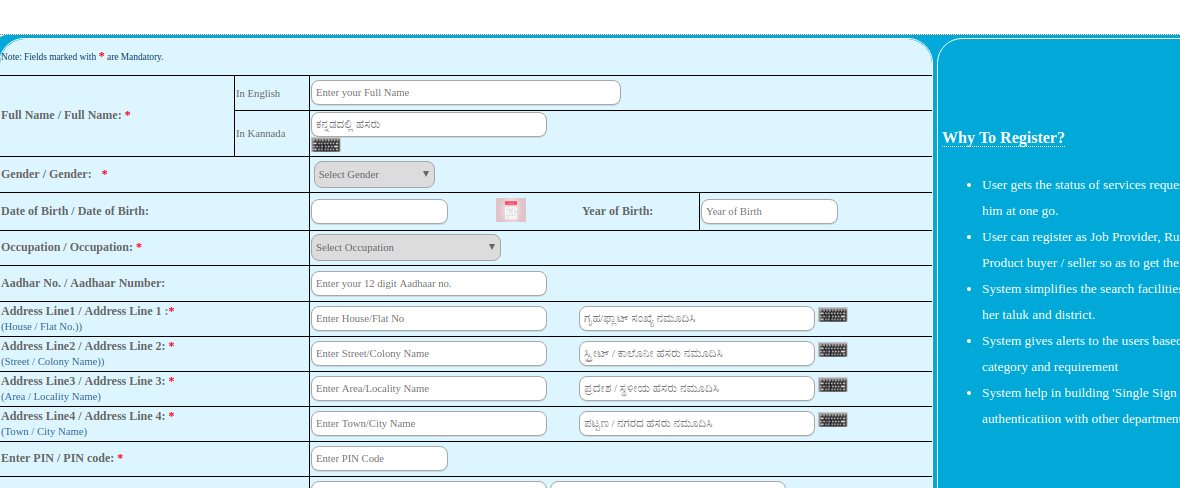This screenshot has width=1180, height=488.
Task: Click the Enter PIN Code field
Action: click(x=379, y=459)
